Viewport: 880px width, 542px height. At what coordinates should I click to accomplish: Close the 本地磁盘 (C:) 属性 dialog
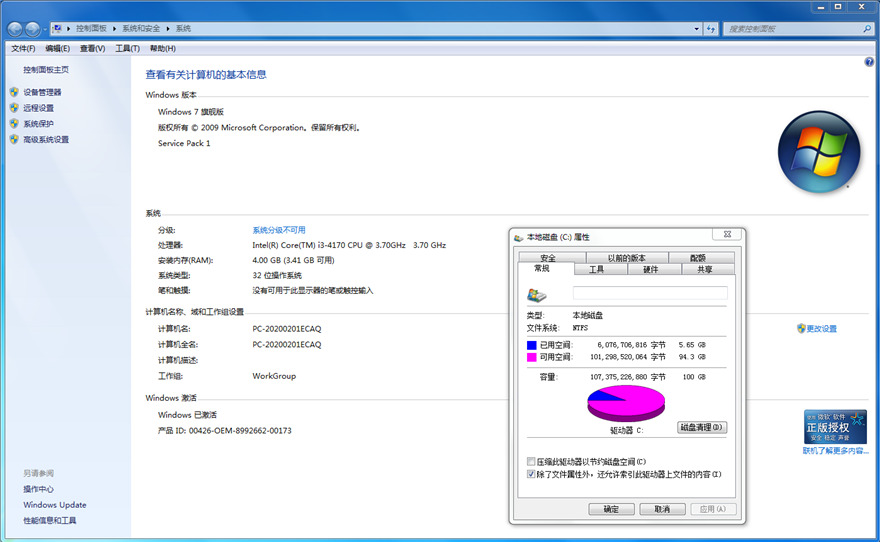[x=727, y=235]
